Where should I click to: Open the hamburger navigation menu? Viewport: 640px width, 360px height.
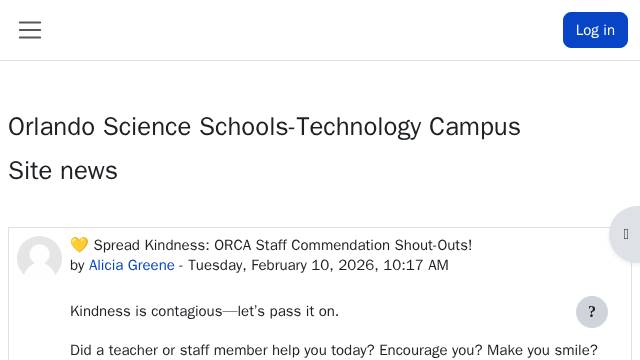[x=30, y=30]
